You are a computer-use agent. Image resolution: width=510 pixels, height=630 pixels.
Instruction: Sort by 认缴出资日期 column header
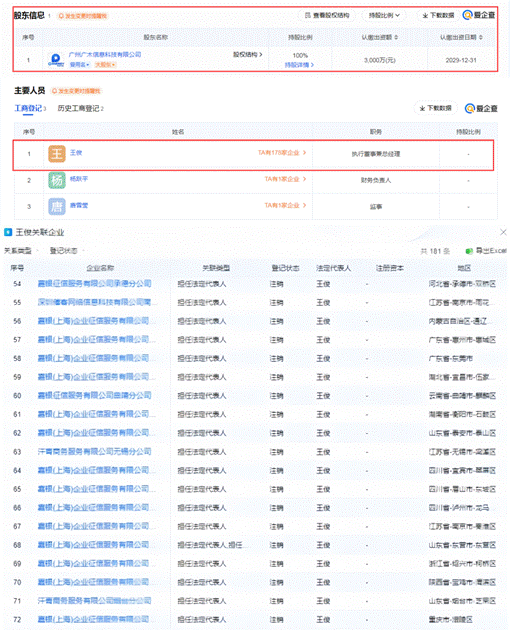(x=461, y=37)
